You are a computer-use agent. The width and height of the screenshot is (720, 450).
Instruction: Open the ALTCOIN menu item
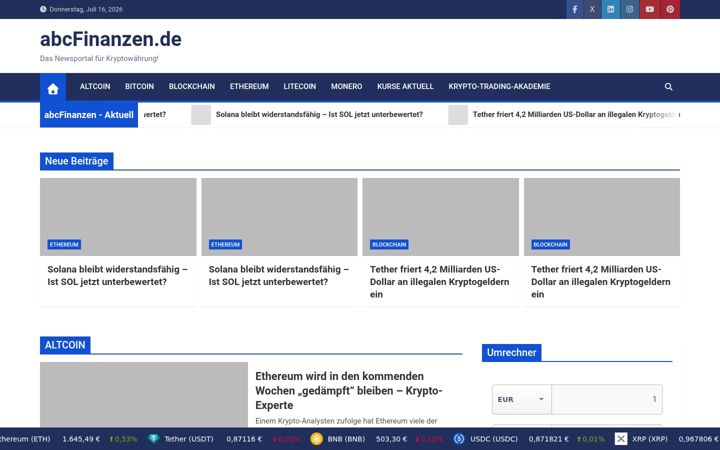pos(95,86)
